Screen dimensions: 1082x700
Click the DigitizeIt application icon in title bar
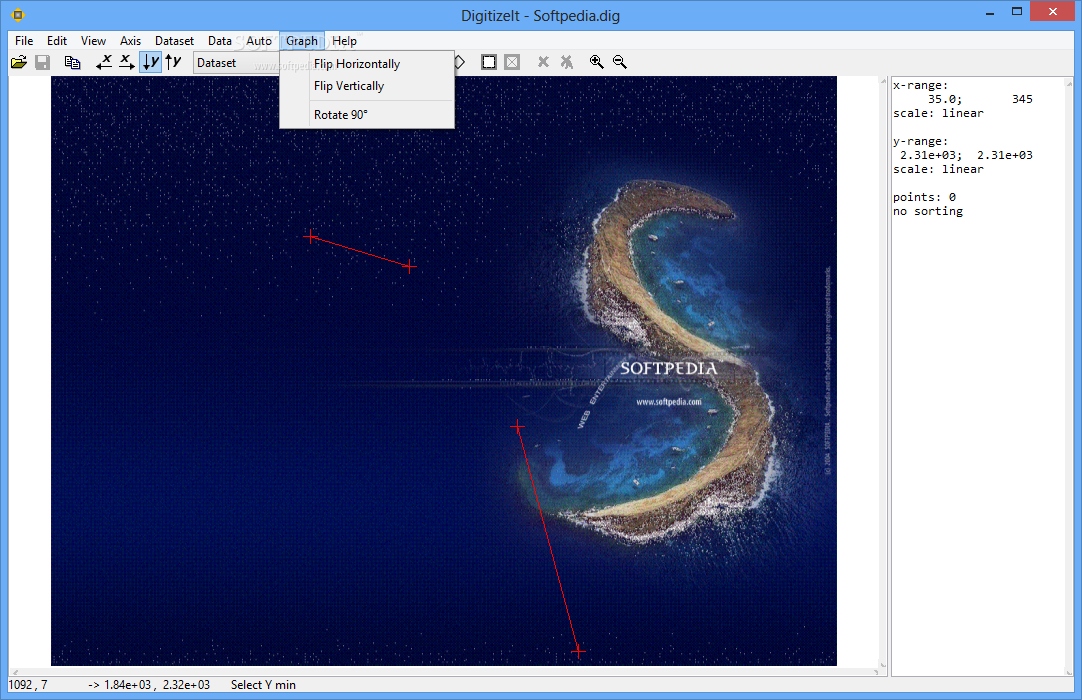[18, 14]
